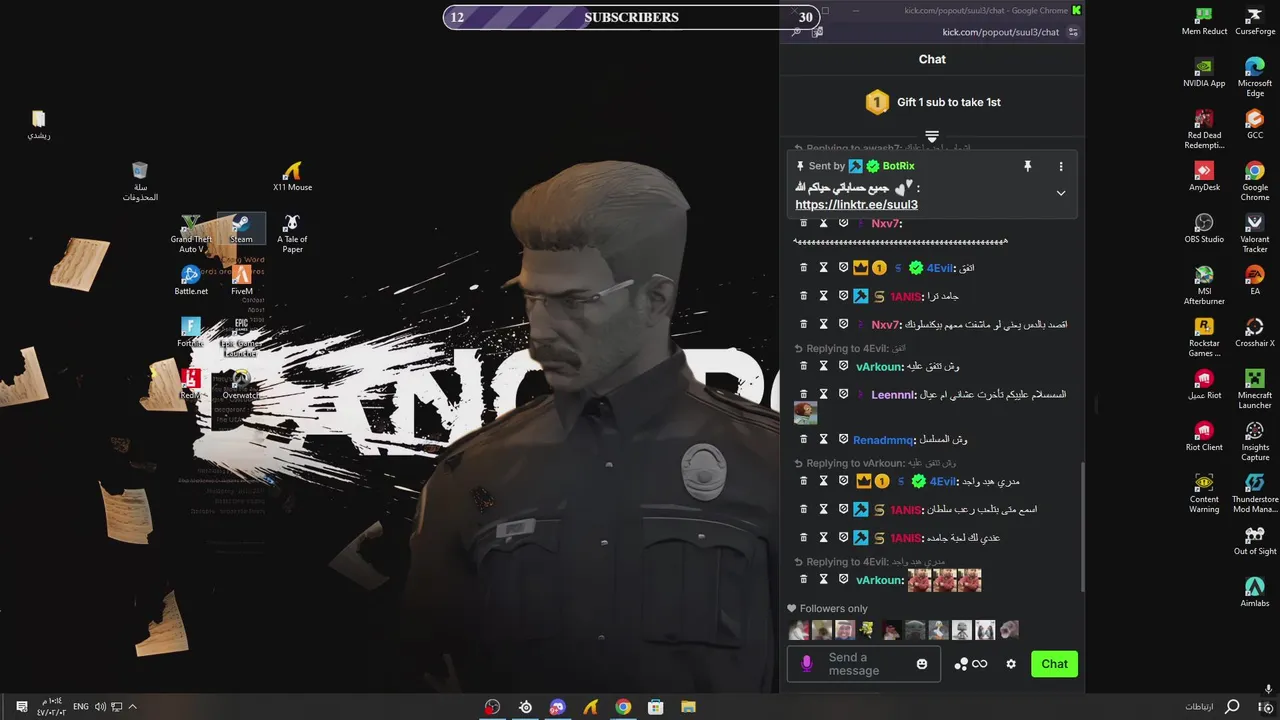Click the Renadmmq username
The height and width of the screenshot is (720, 1280).
(x=884, y=440)
